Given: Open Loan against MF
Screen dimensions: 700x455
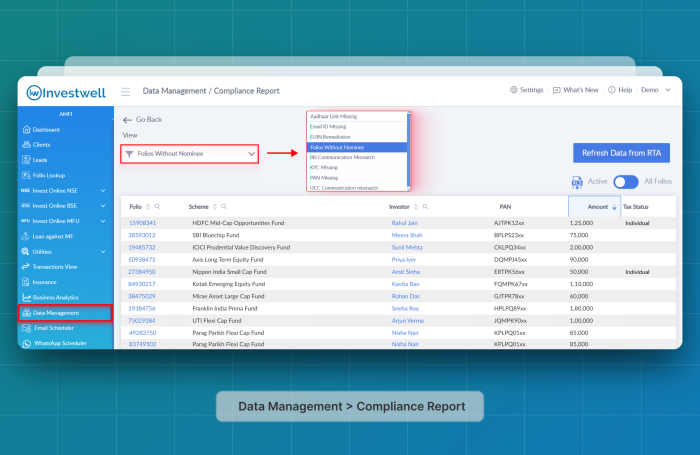Looking at the screenshot, I should (x=53, y=236).
